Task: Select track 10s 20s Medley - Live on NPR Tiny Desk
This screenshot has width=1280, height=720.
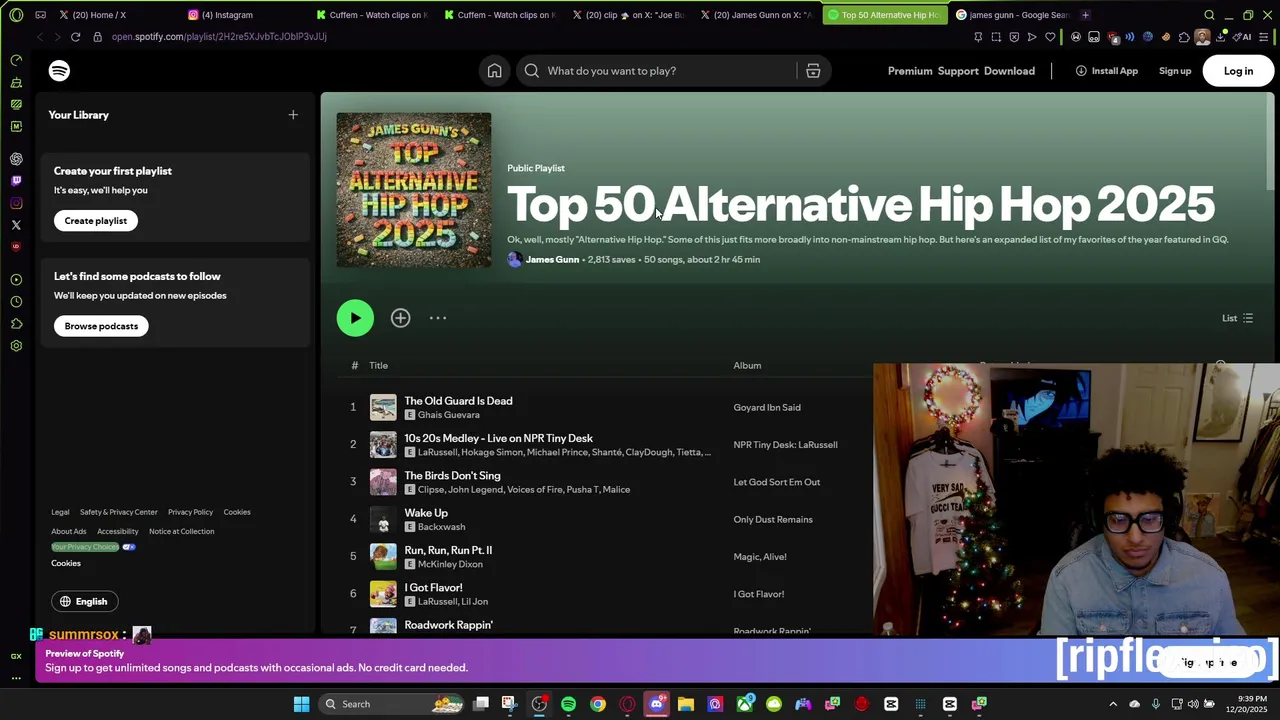Action: pos(498,438)
